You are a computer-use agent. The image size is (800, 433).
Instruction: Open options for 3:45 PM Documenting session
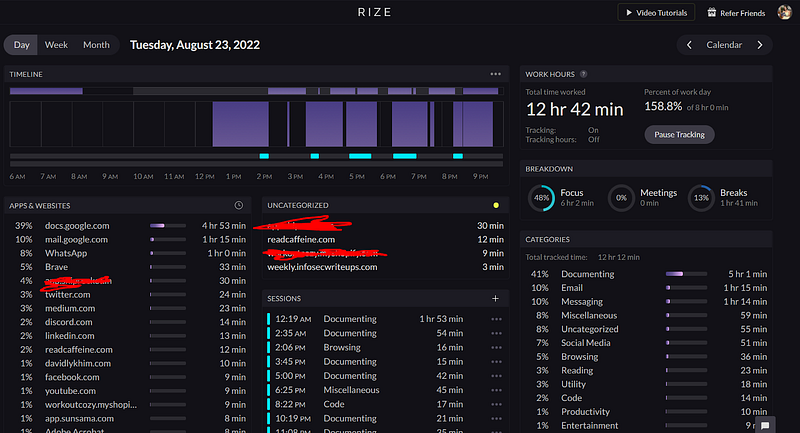(x=496, y=362)
